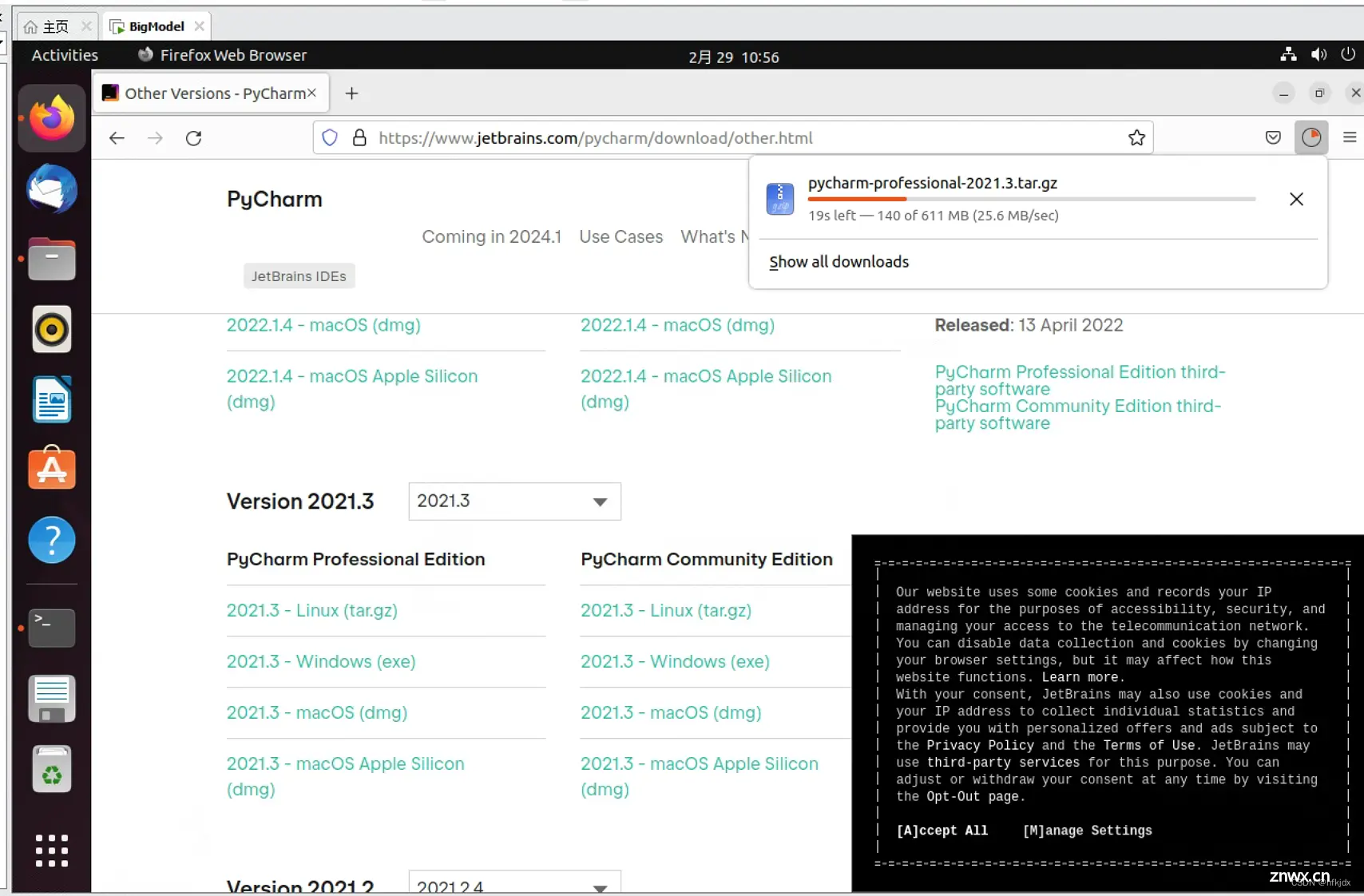
Task: Close the Other Versions - PyCharm tab
Action: [312, 93]
